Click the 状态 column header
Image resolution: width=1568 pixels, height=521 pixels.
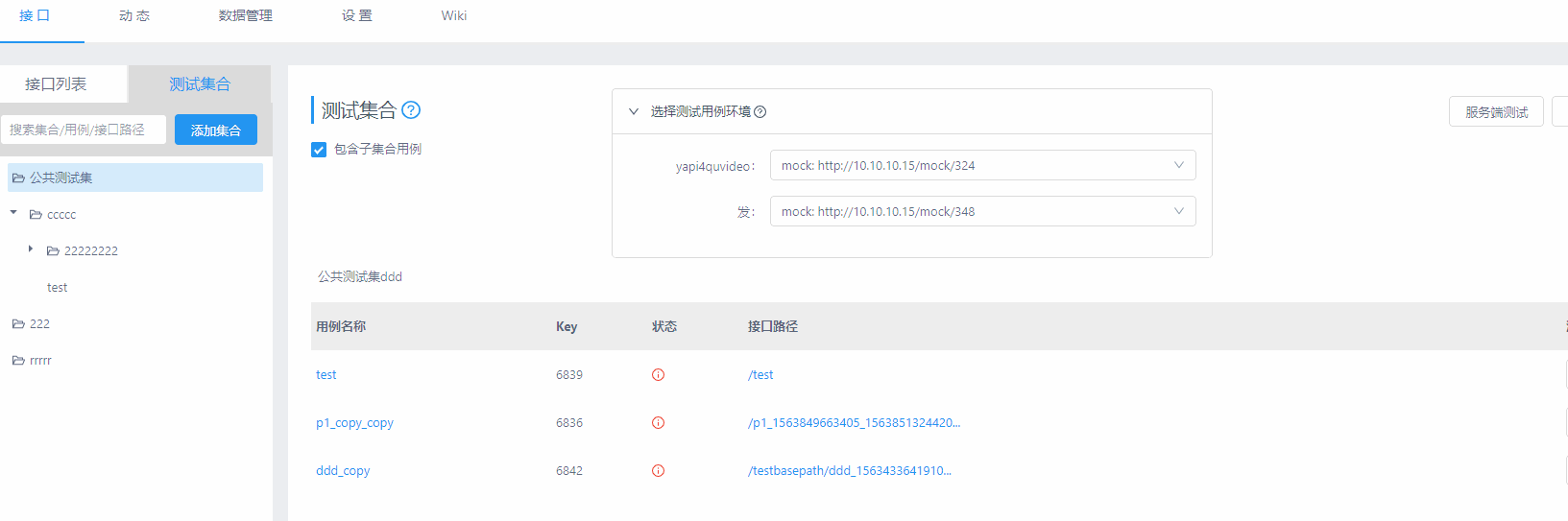[x=664, y=327]
